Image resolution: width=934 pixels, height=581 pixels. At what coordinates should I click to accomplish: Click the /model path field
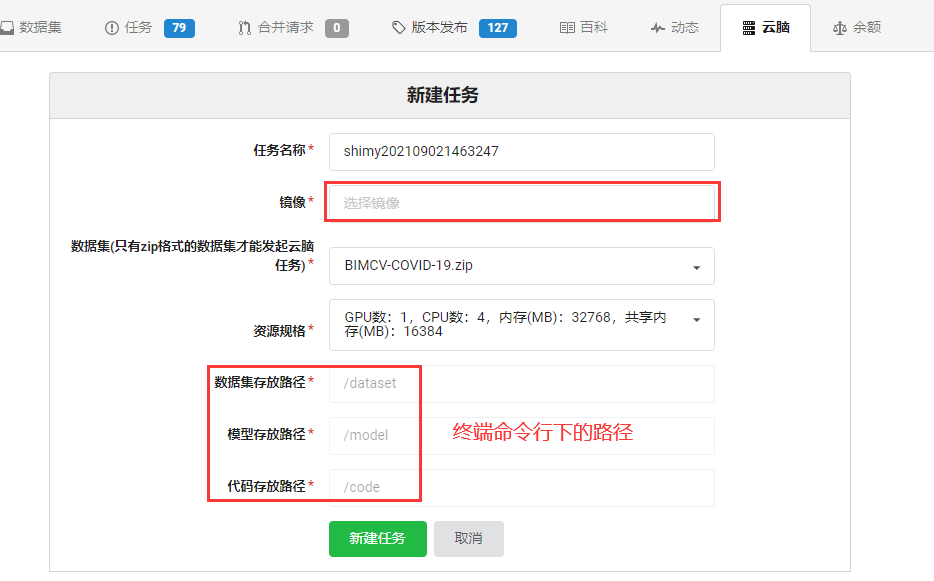[522, 436]
